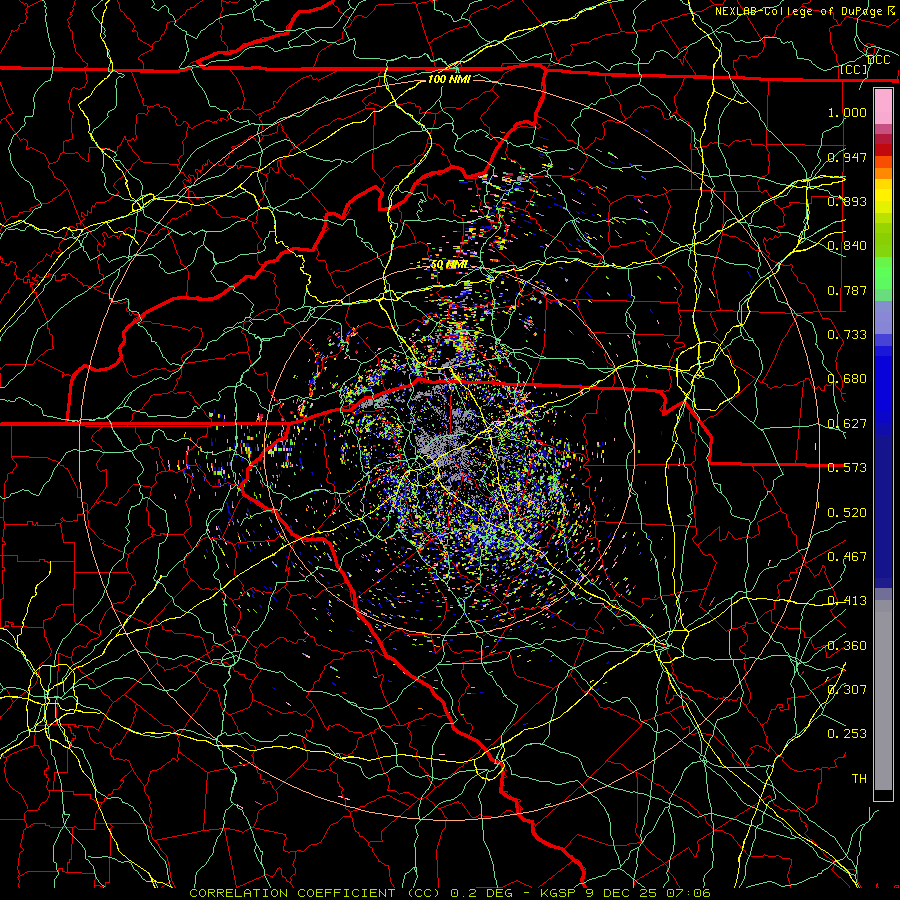Click the 100 NMI range ring label
This screenshot has width=900, height=900.
[449, 79]
